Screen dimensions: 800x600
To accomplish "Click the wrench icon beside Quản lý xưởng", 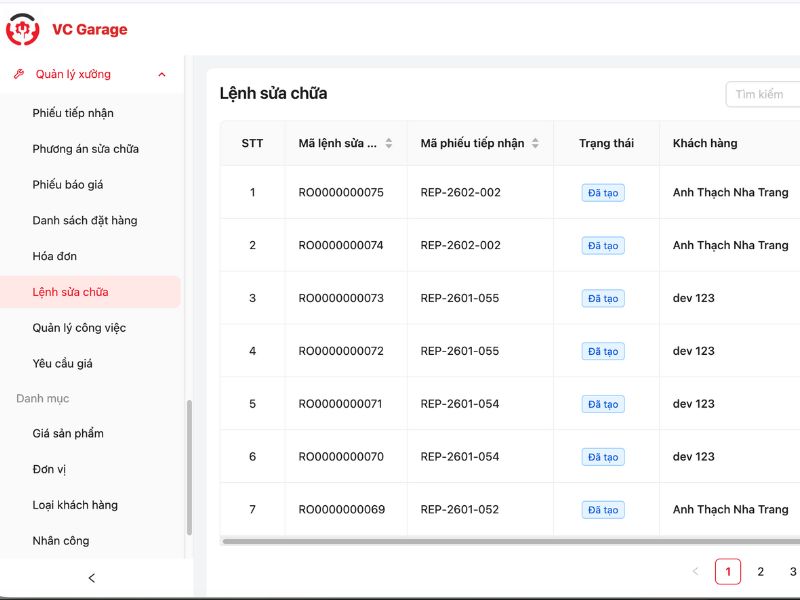I will point(18,74).
